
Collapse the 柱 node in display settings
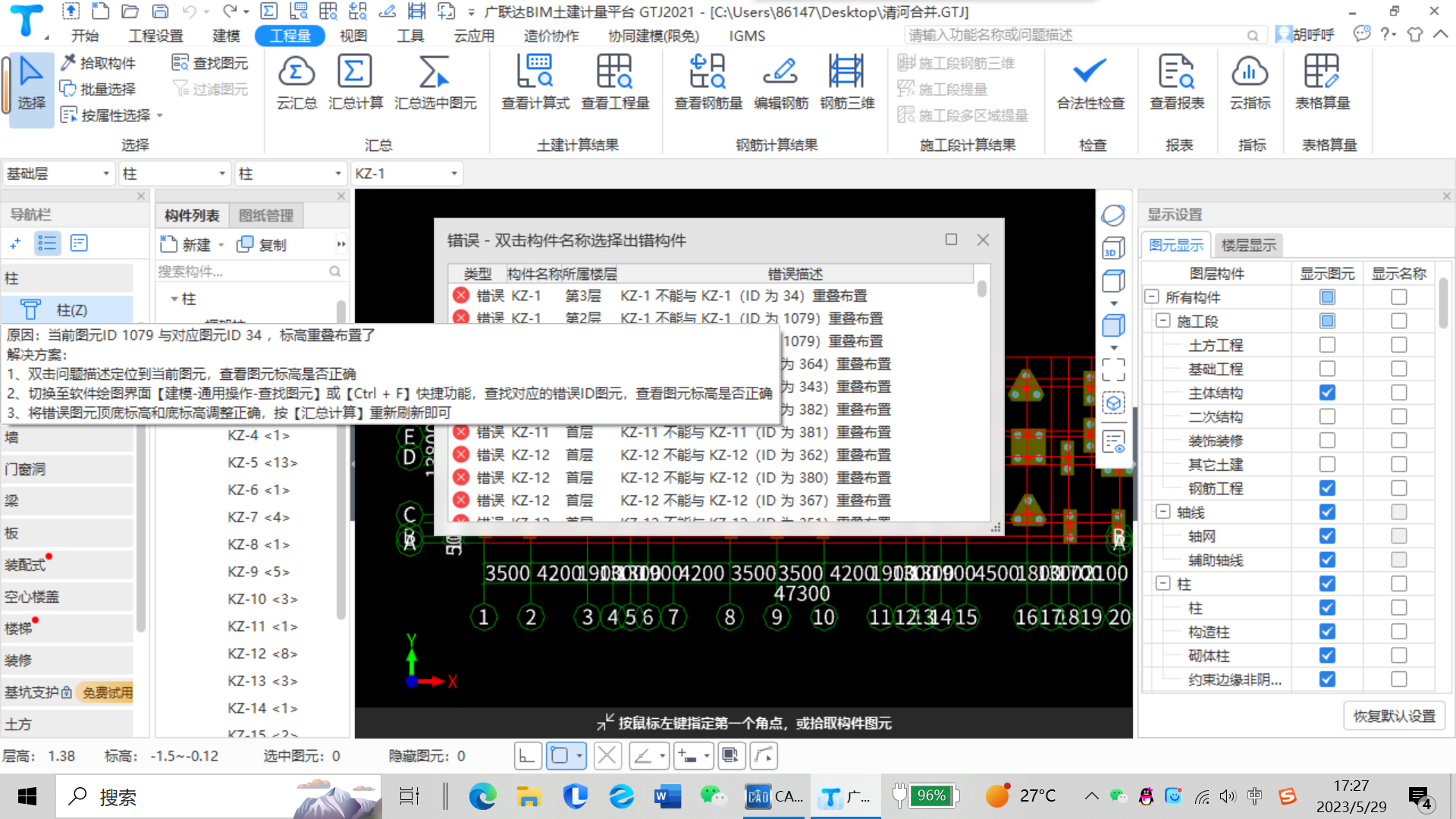(1163, 583)
